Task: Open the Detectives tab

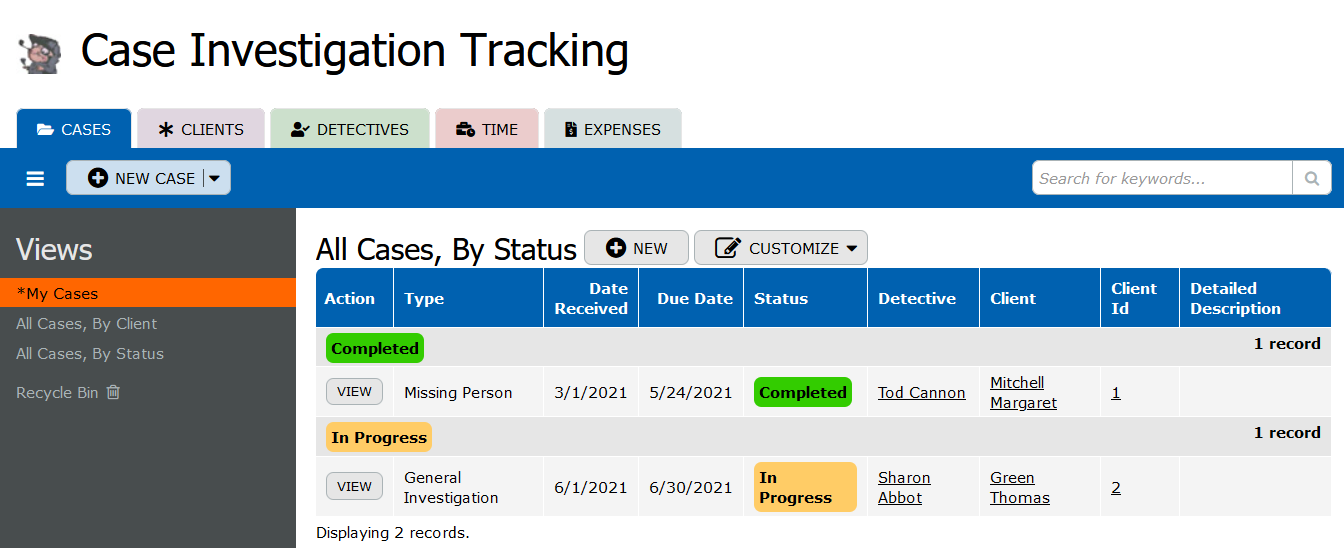Action: coord(350,129)
